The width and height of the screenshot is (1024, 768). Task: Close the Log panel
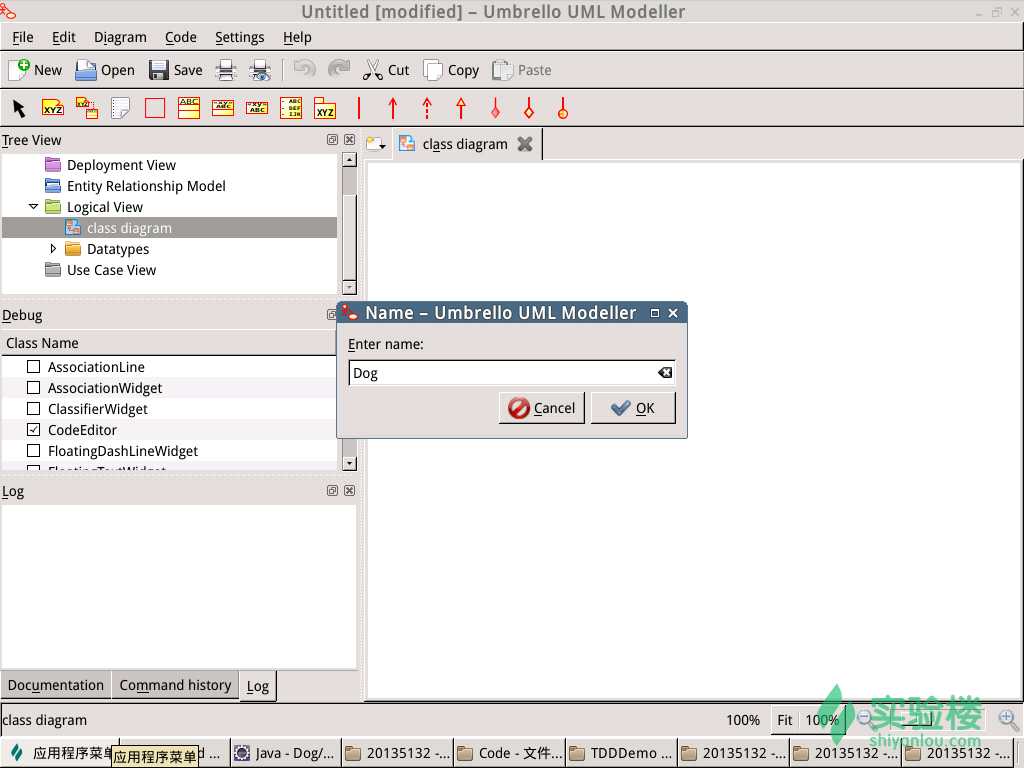(x=349, y=490)
